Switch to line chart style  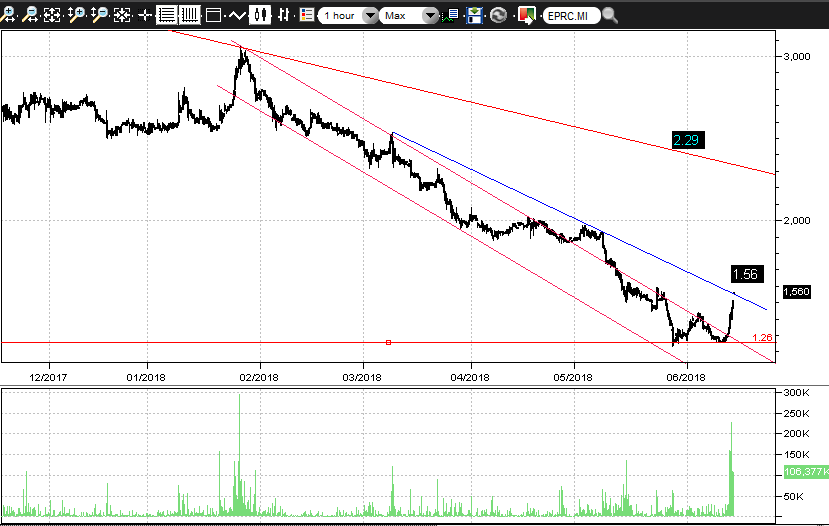[x=237, y=15]
